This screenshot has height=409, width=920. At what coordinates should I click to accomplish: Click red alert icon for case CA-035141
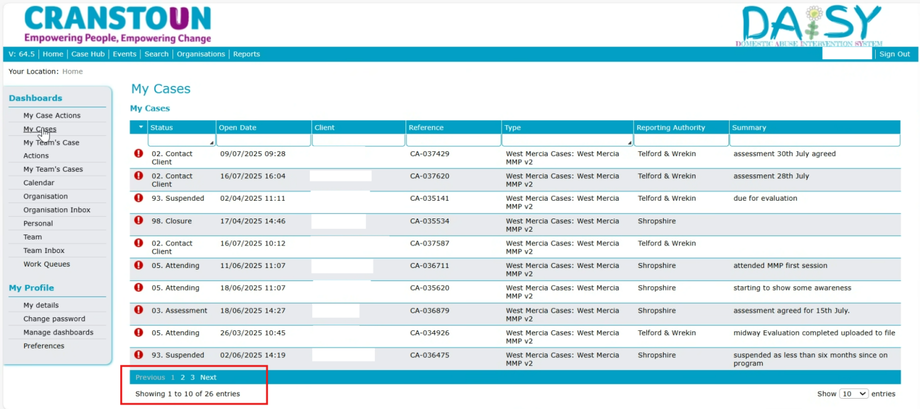click(x=138, y=198)
